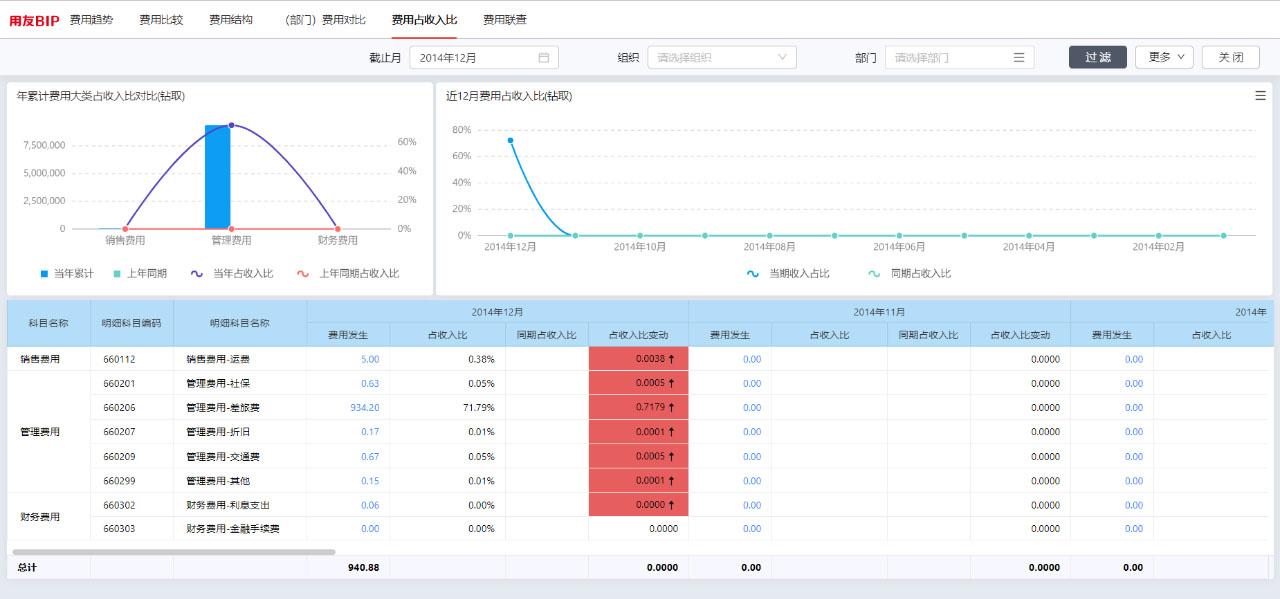
Task: Click the 2014年11月 group header
Action: pos(879,311)
